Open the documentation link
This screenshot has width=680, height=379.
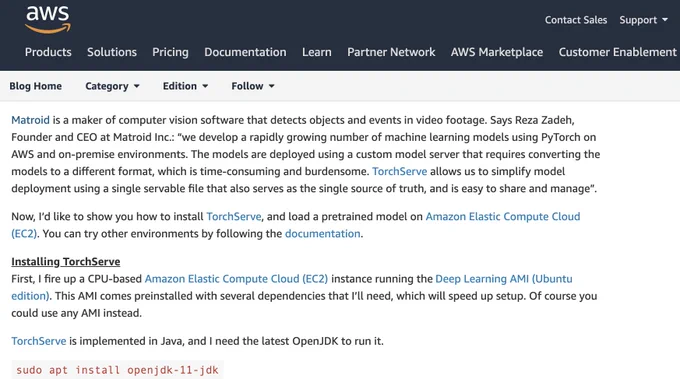[x=322, y=234]
